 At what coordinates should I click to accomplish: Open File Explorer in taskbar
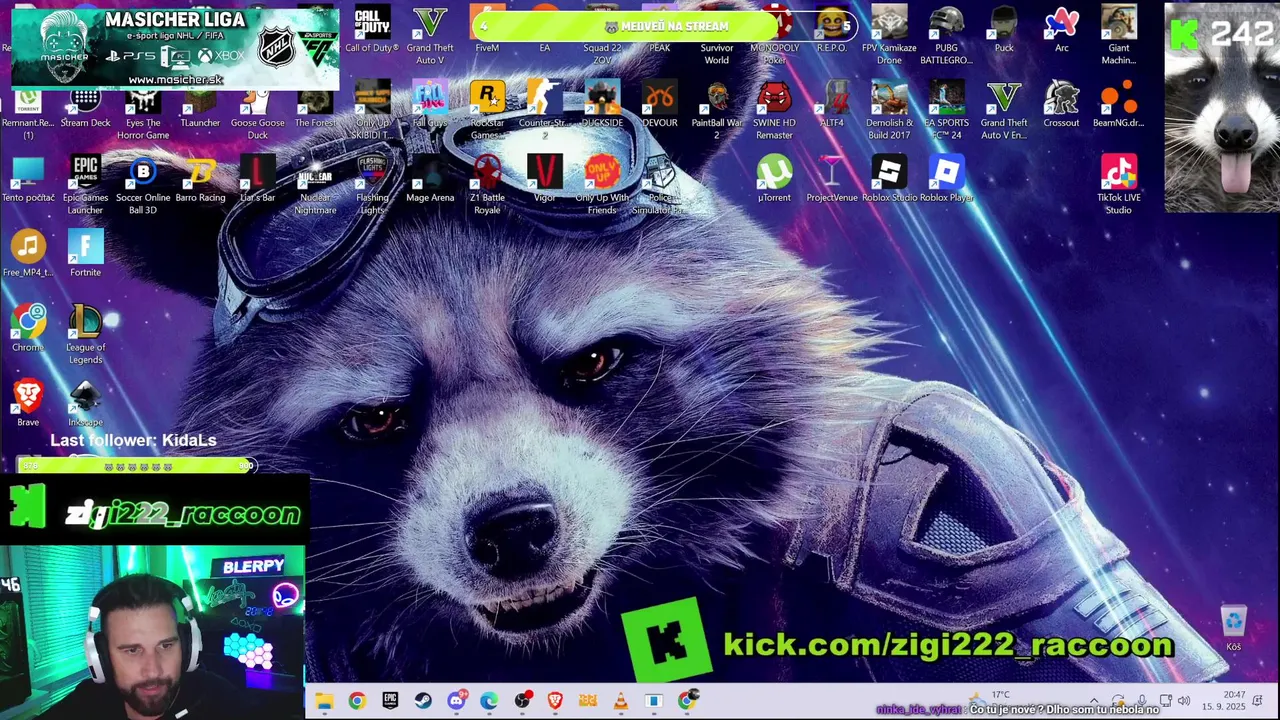click(x=324, y=701)
